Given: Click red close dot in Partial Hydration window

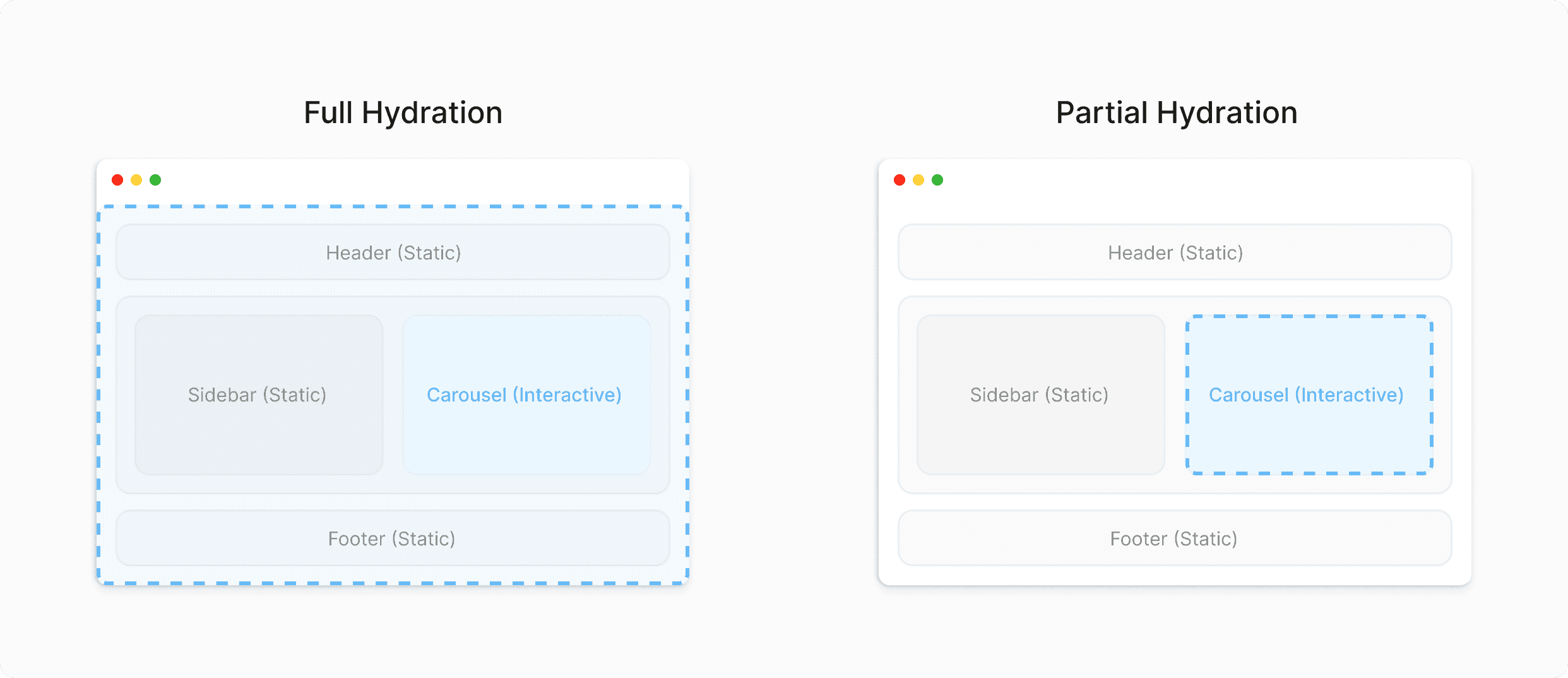Looking at the screenshot, I should (900, 180).
